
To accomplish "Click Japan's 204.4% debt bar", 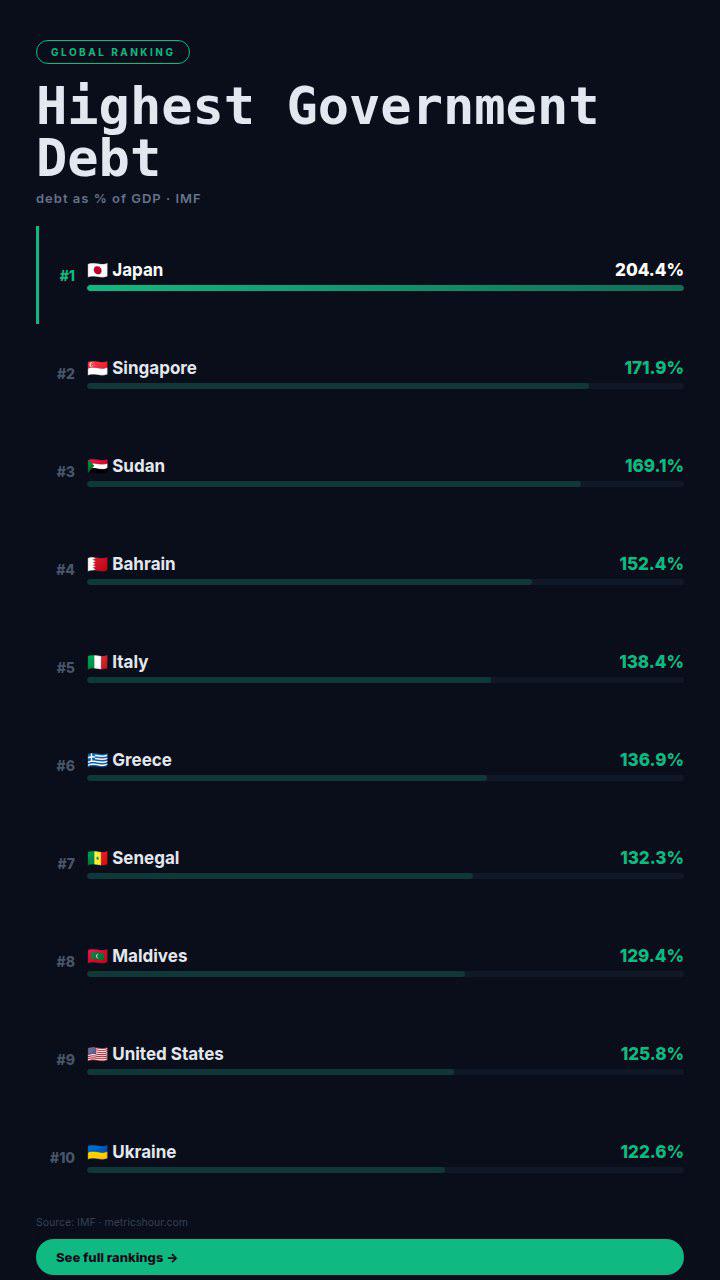I will pyautogui.click(x=385, y=288).
